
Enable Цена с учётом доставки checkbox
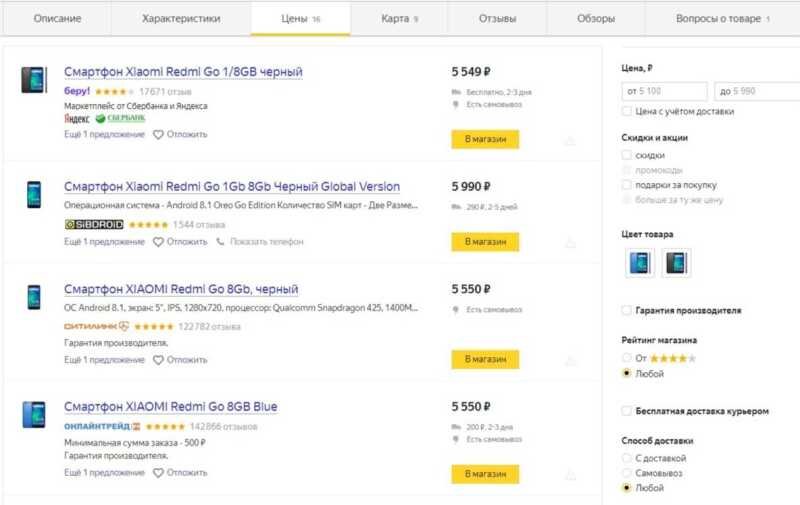pos(627,111)
